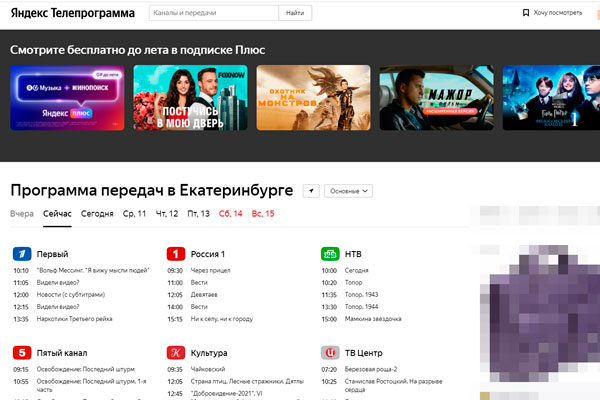This screenshot has height=400, width=600.
Task: Open the Мажор series poster
Action: (x=437, y=98)
